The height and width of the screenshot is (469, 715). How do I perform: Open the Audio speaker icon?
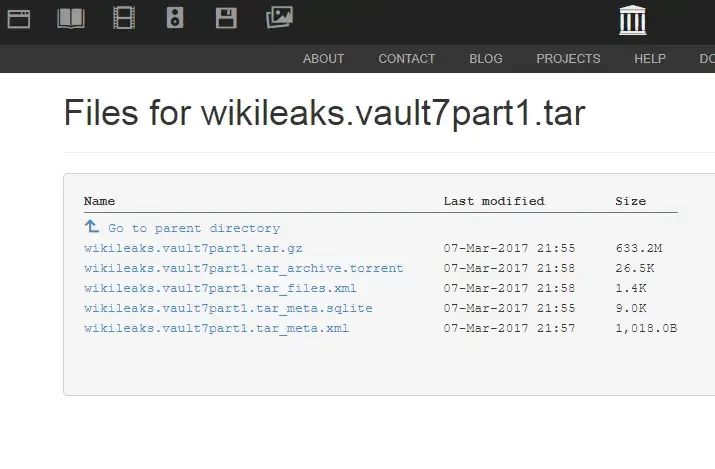pyautogui.click(x=175, y=17)
